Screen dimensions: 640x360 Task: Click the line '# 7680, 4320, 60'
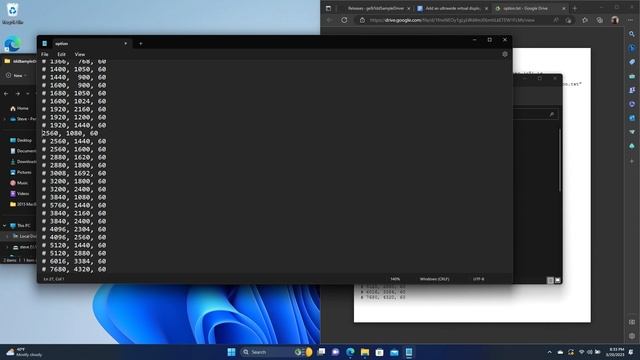74,269
